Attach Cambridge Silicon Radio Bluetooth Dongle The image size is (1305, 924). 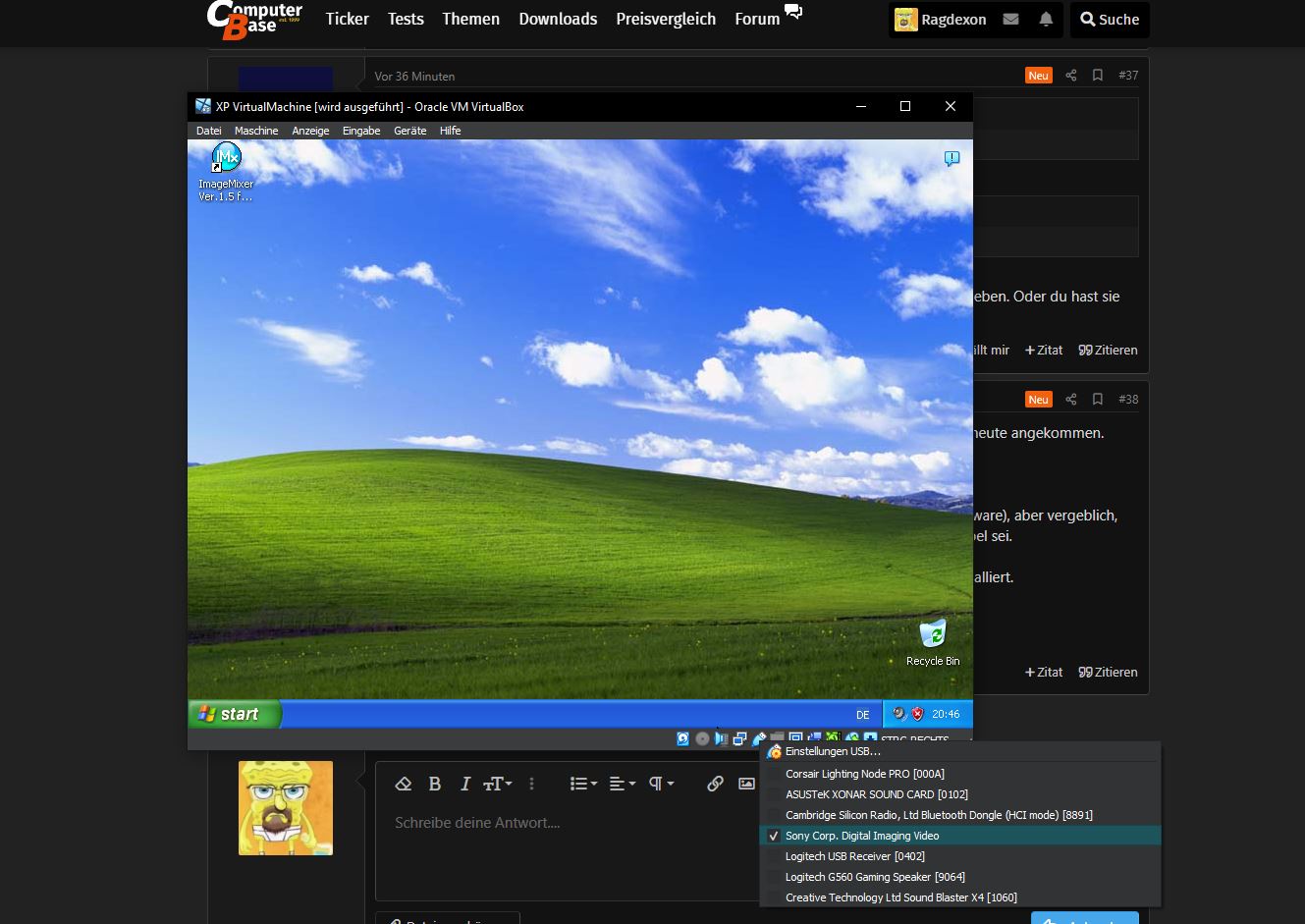[961, 815]
